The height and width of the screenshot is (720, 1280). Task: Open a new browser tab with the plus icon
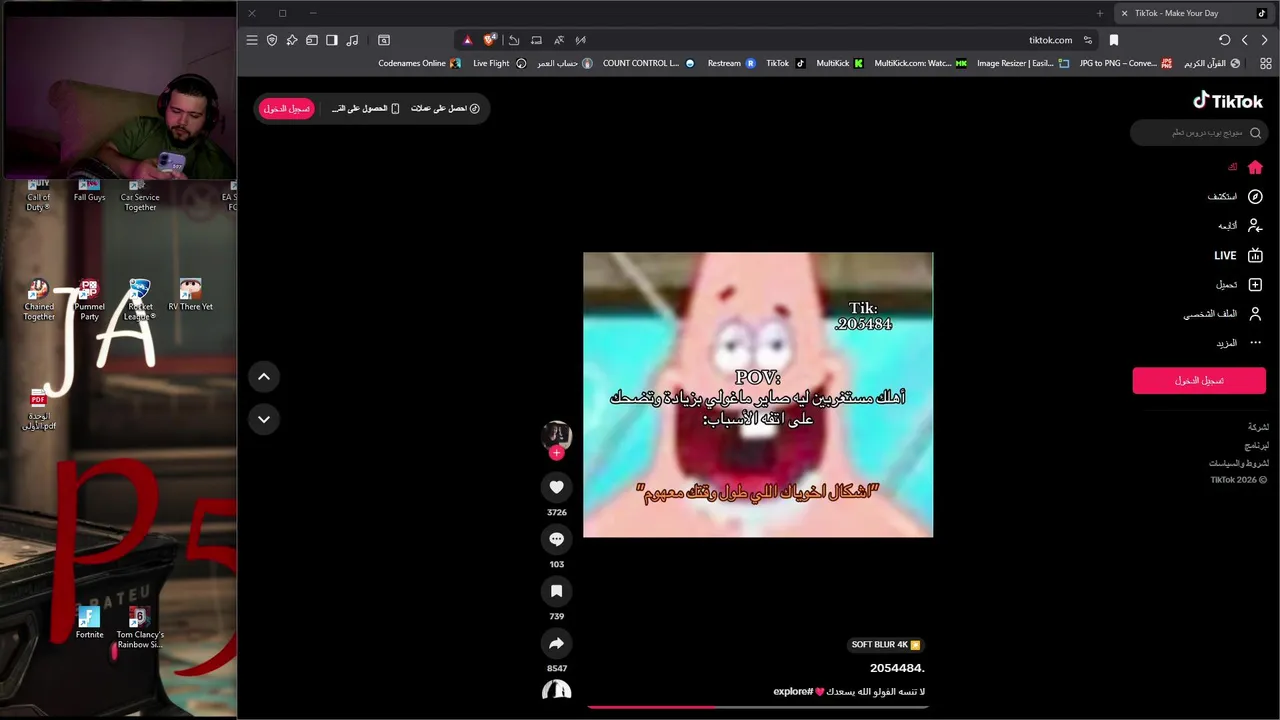[1100, 13]
